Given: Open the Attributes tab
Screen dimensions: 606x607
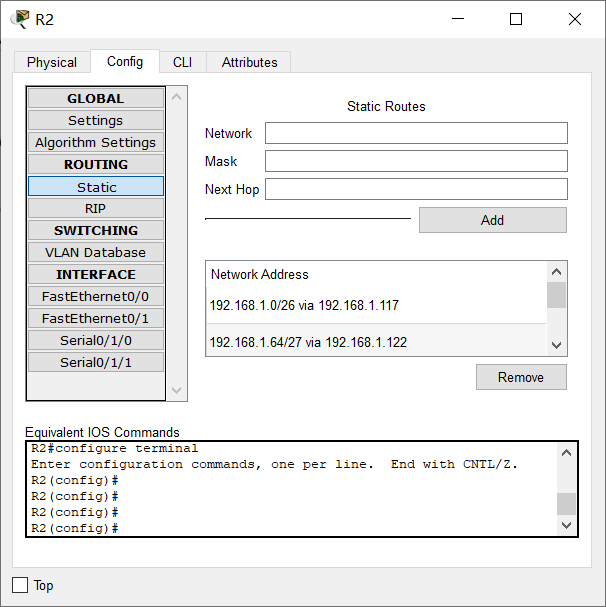Looking at the screenshot, I should 249,62.
